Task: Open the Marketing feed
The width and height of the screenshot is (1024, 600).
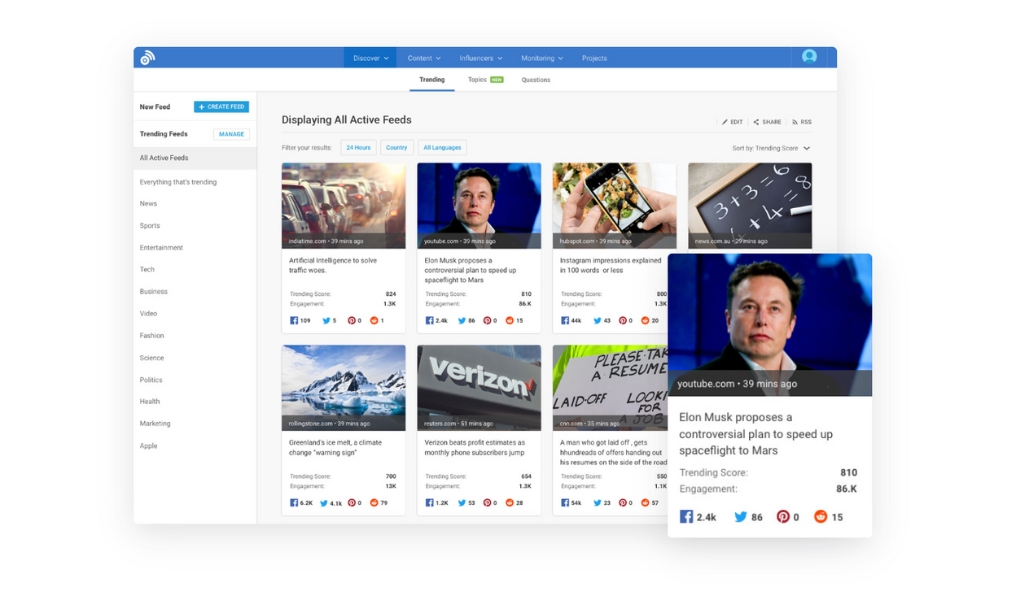Action: point(155,424)
